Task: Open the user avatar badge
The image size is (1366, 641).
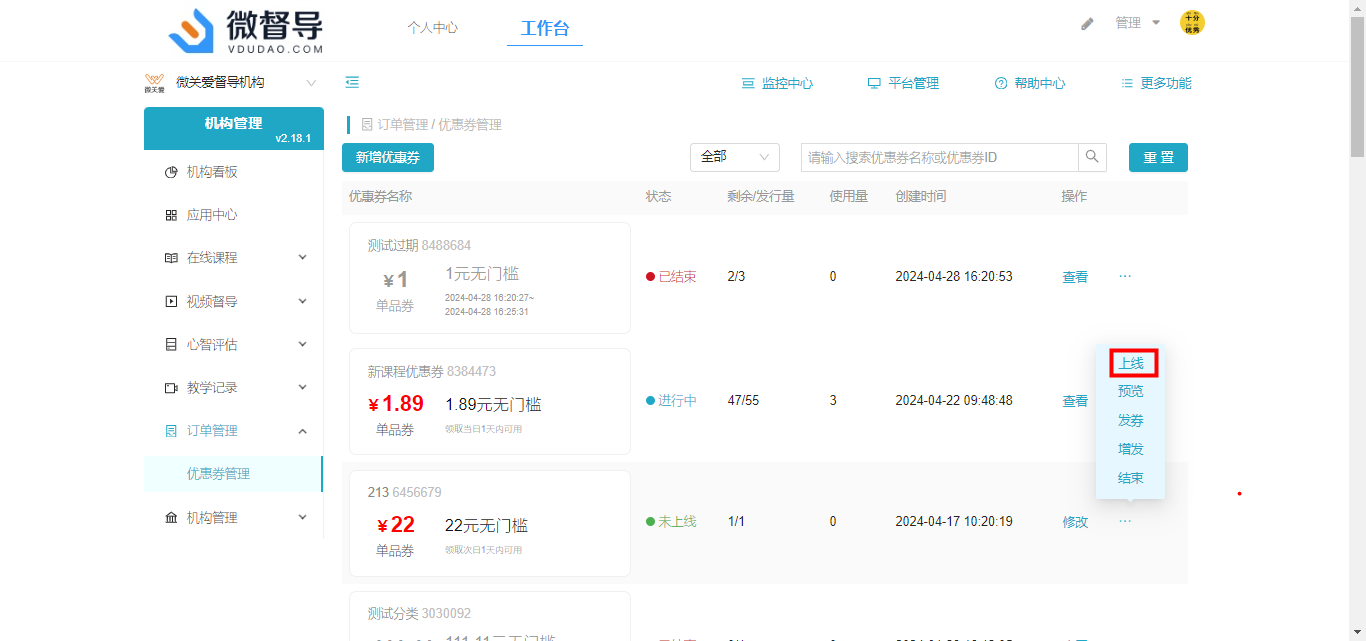Action: point(1192,23)
